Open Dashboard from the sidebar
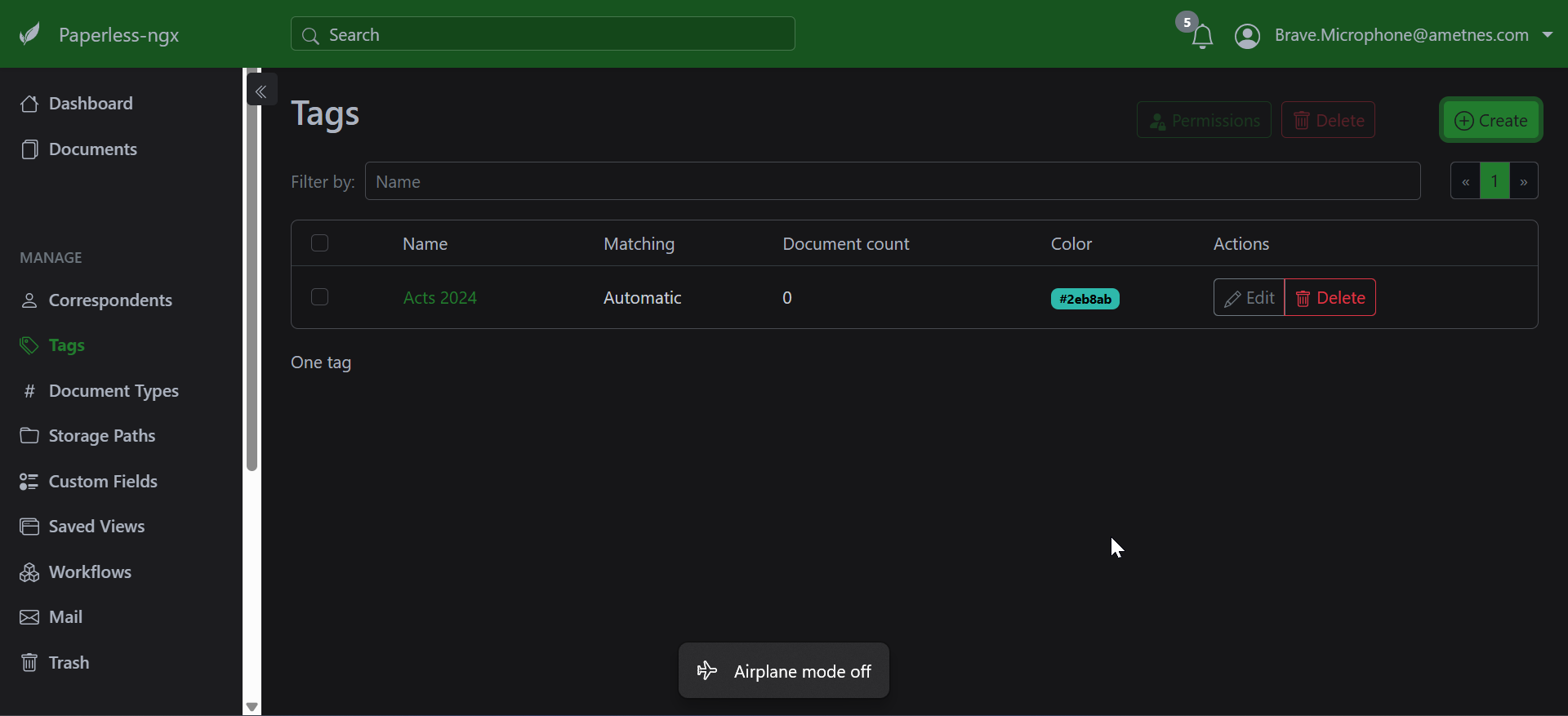 click(x=90, y=104)
